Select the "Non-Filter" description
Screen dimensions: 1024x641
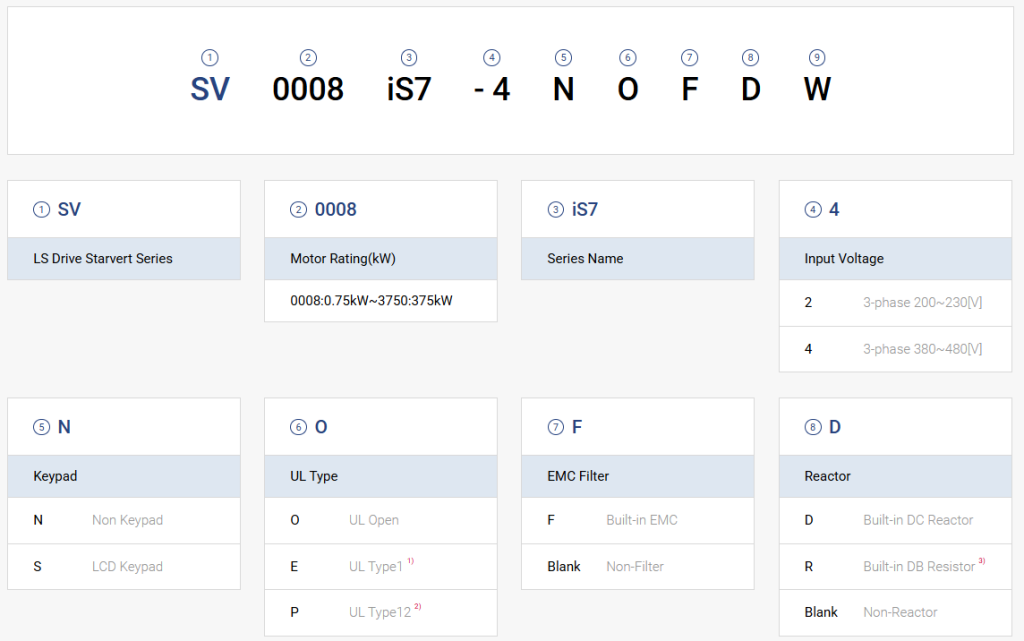[635, 567]
